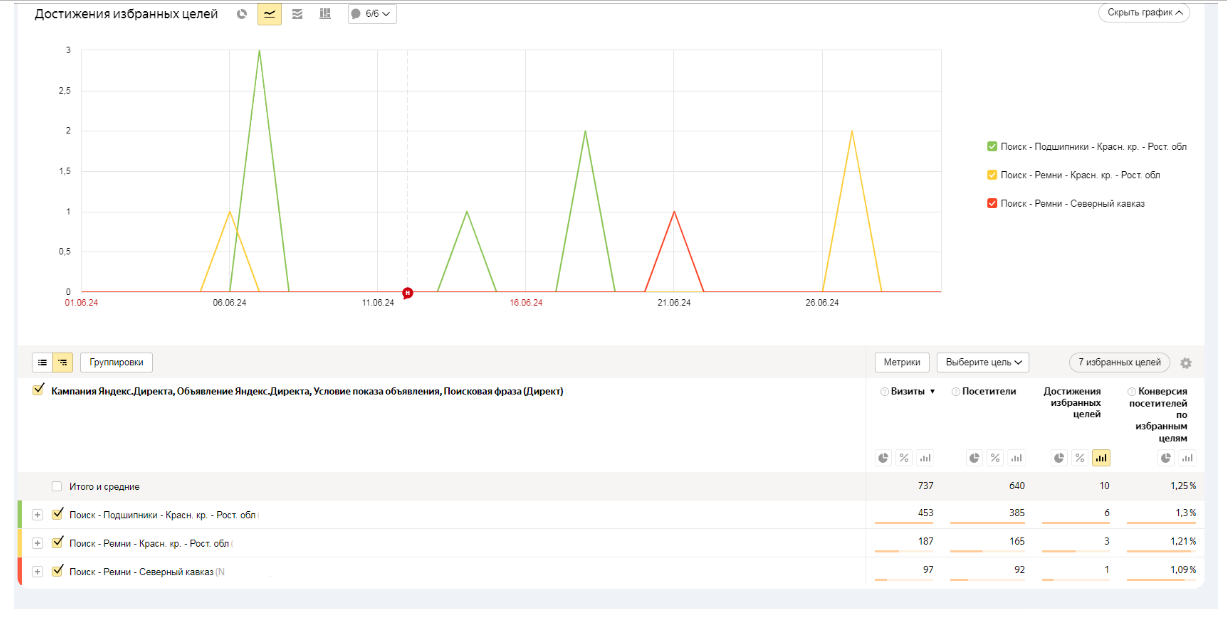Toggle select-all checkbox in grouping header
Viewport: 1227px width, 622px height.
tap(39, 390)
